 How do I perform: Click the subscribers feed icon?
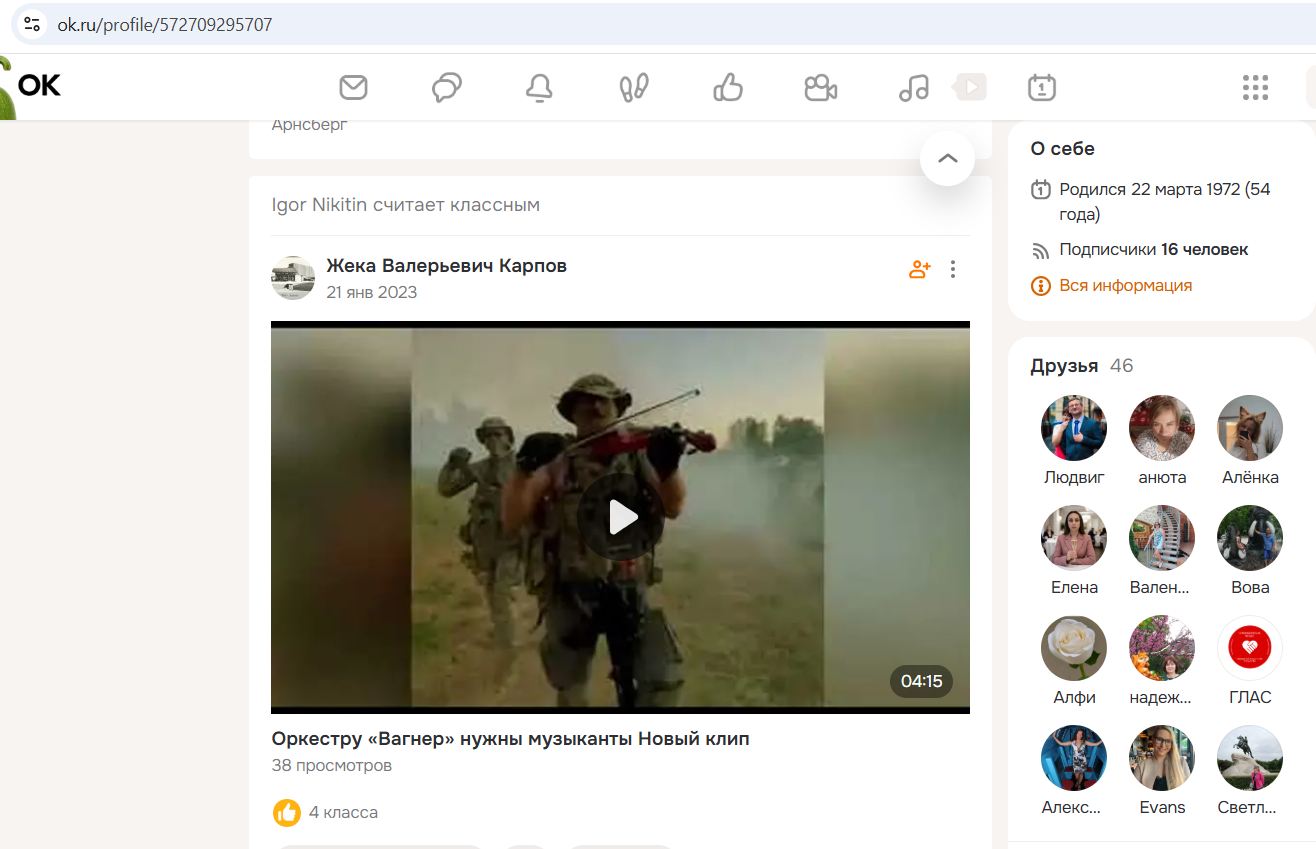[x=1041, y=250]
